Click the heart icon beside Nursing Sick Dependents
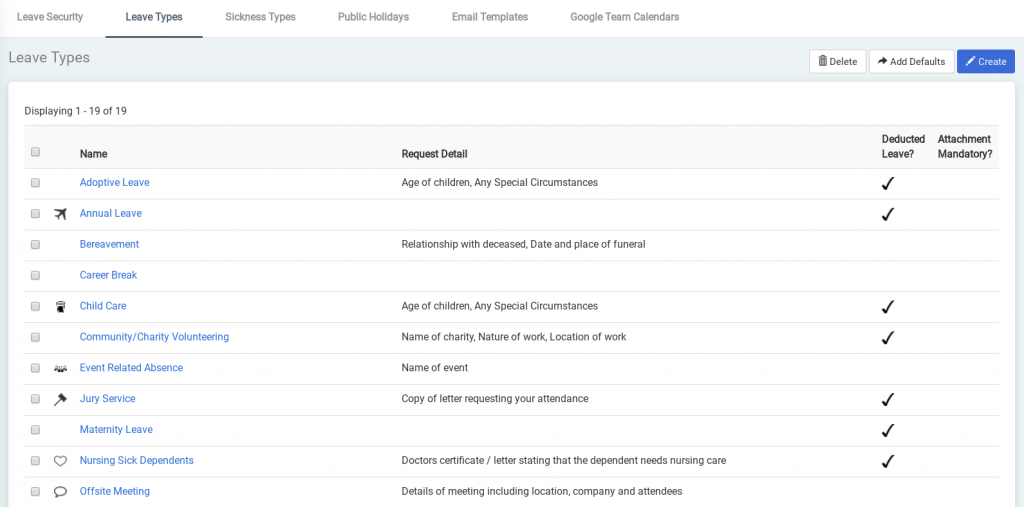This screenshot has height=507, width=1024. (x=60, y=461)
